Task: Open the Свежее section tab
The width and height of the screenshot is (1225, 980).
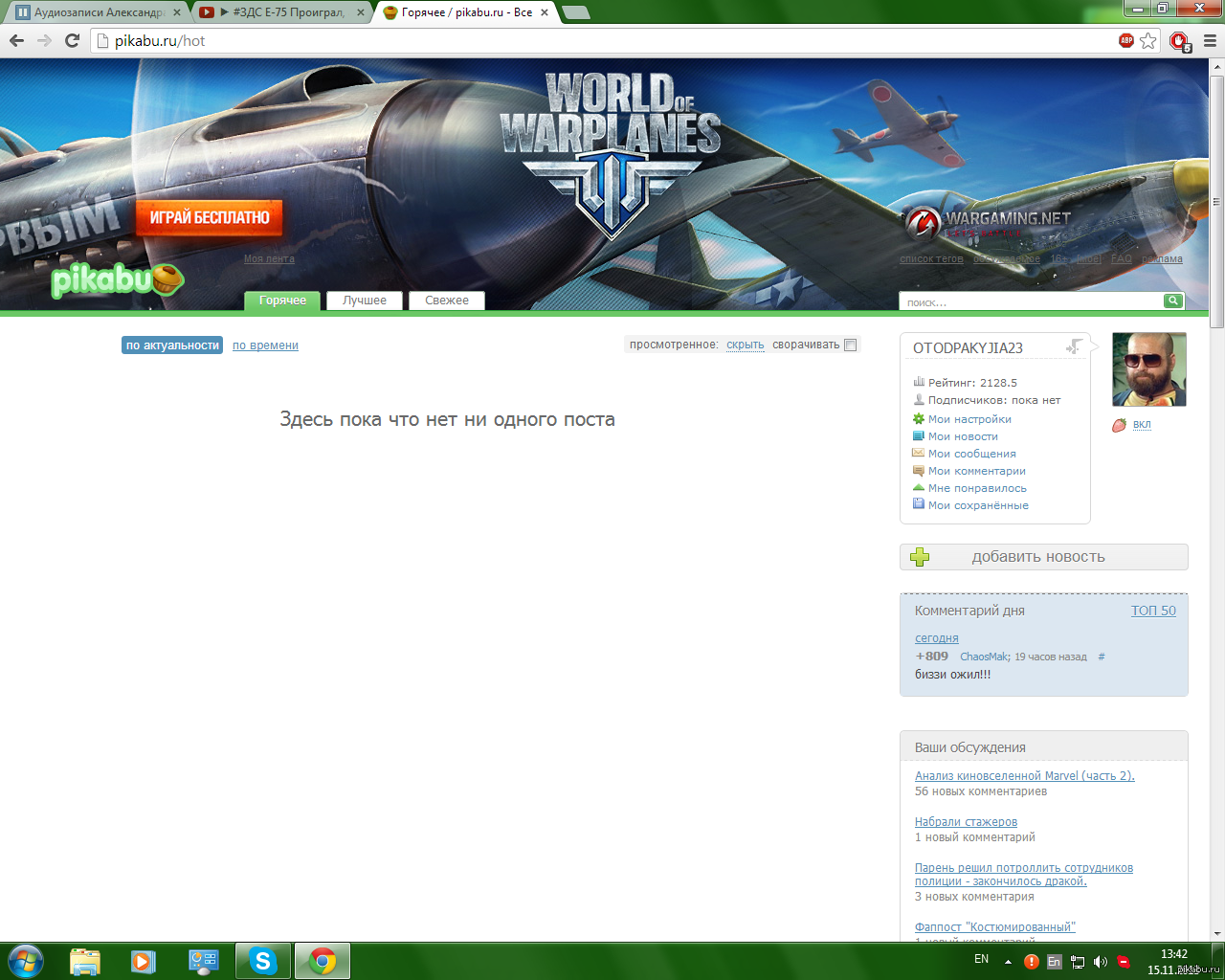Action: click(x=447, y=301)
